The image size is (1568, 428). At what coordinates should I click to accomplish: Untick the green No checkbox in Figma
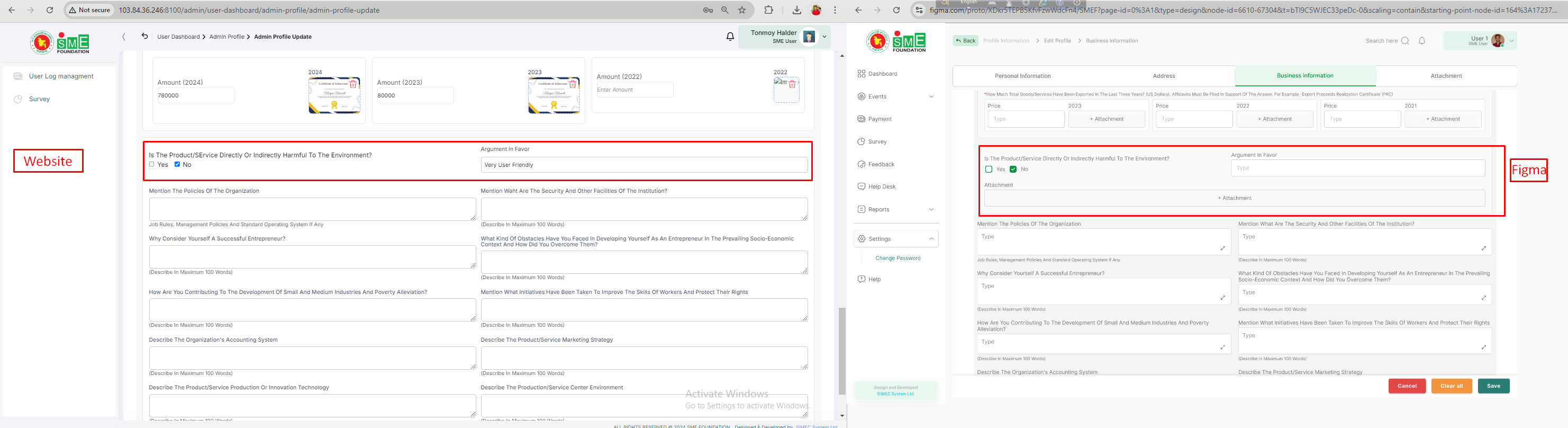[1013, 170]
